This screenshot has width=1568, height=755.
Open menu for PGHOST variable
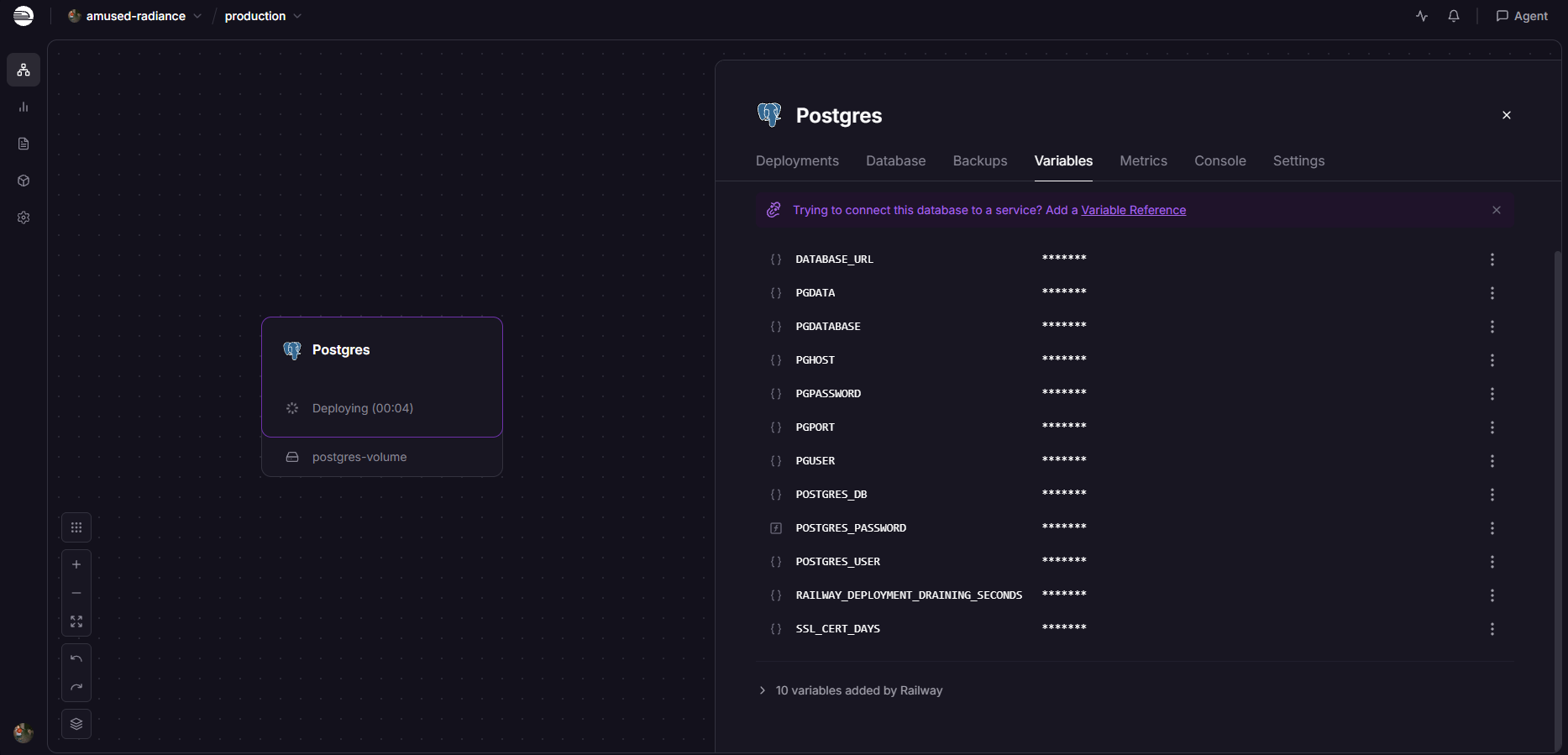tap(1492, 360)
